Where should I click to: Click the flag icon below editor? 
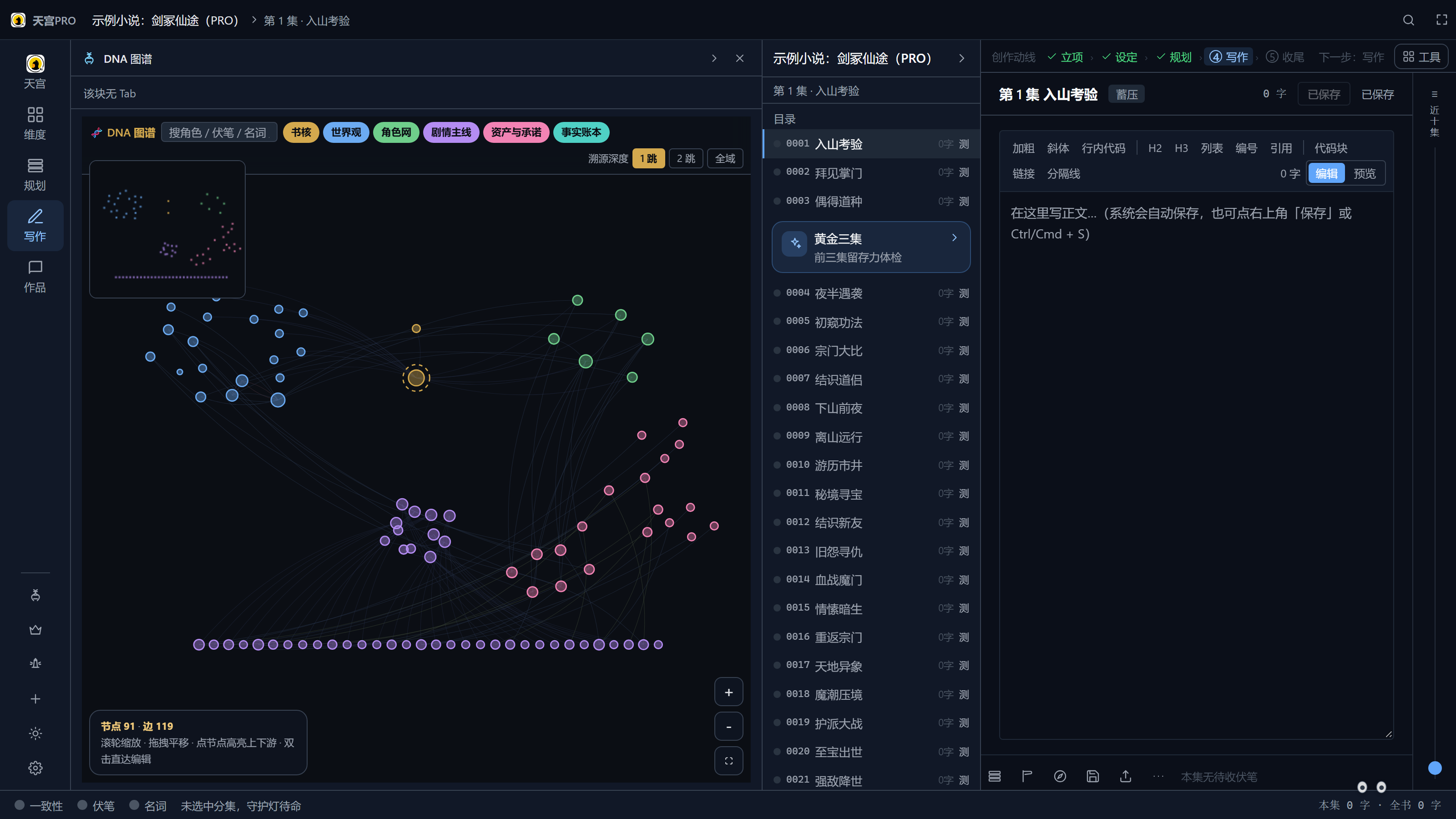(x=1027, y=776)
